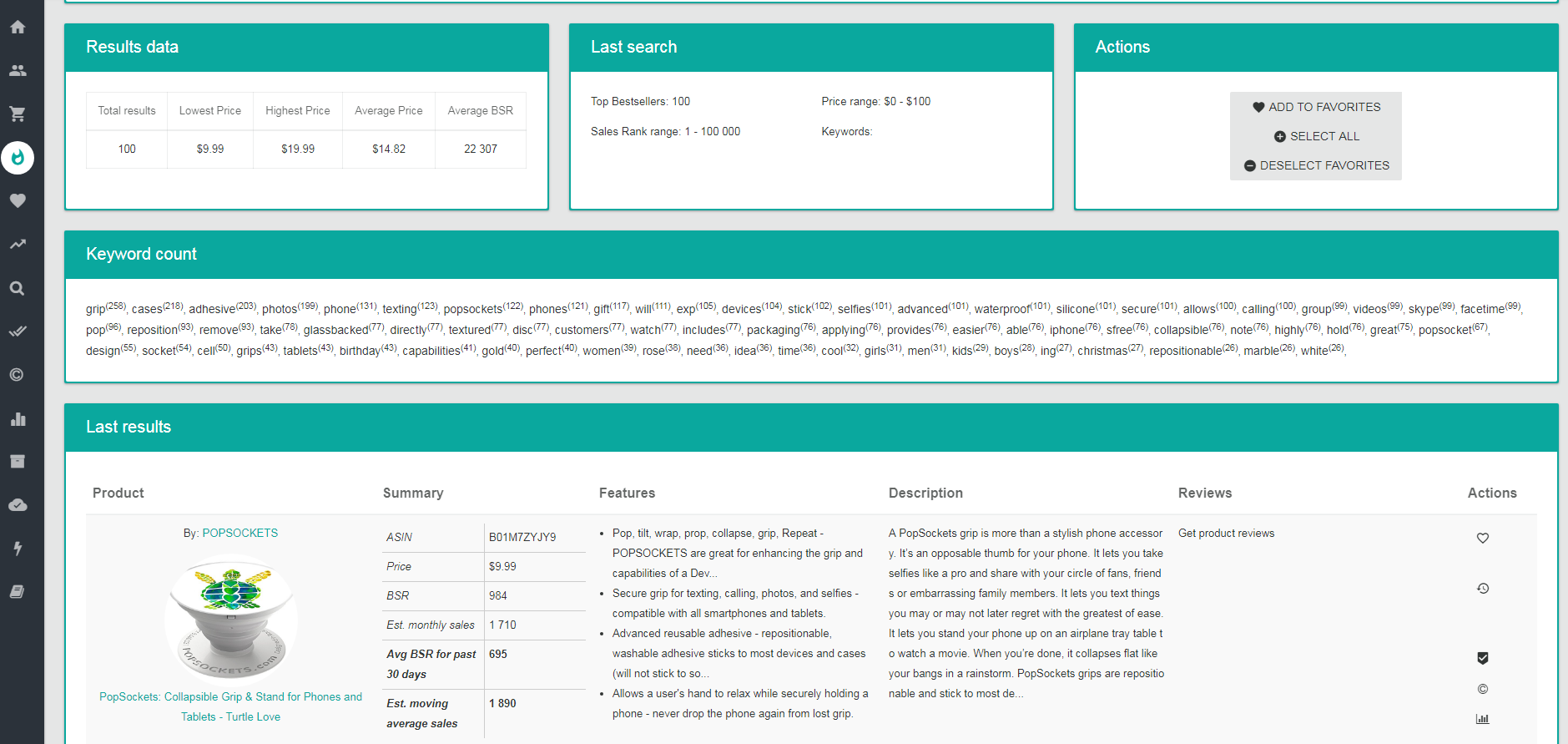Screen dimensions: 1568x744
Task: Click the magnifier search sidebar icon
Action: pos(18,288)
